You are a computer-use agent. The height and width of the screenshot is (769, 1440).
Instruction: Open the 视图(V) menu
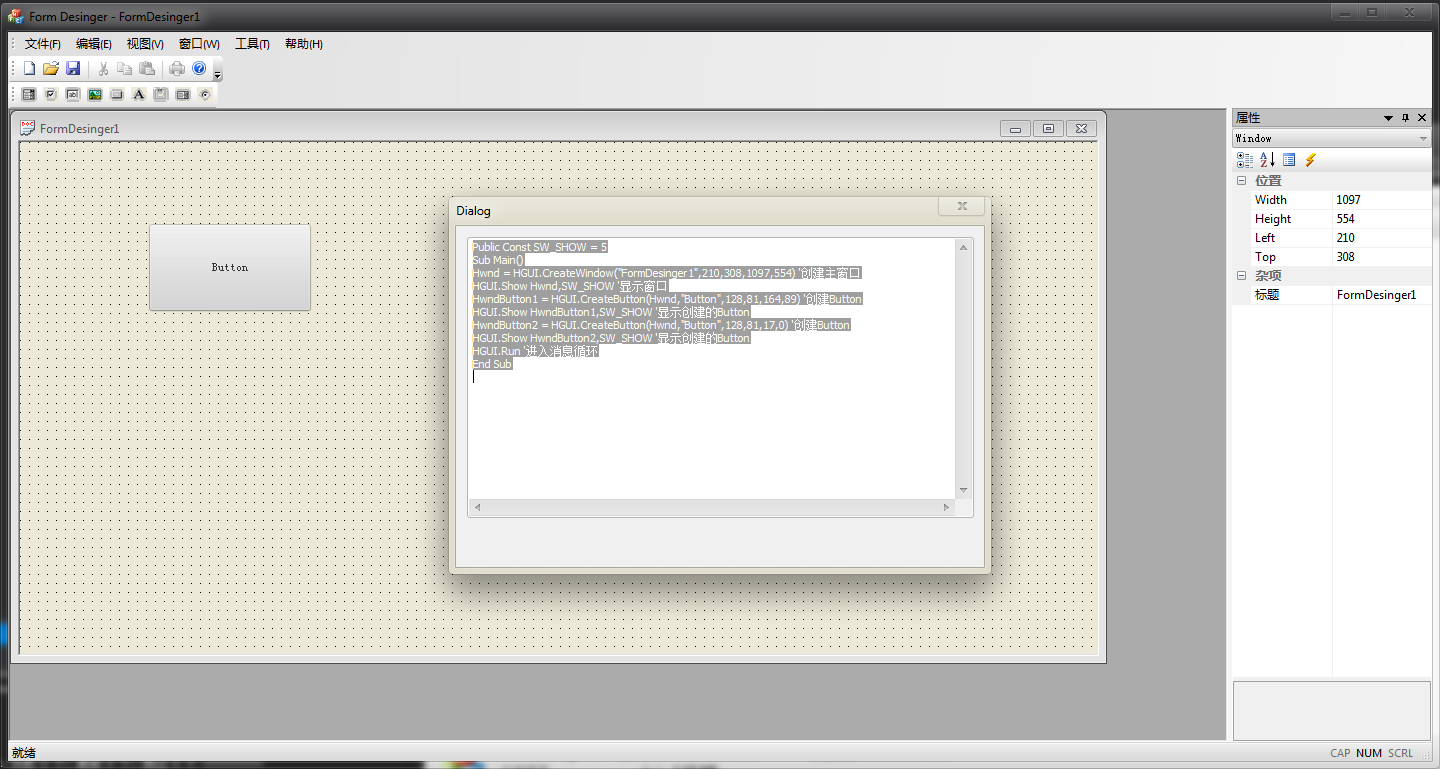click(145, 44)
